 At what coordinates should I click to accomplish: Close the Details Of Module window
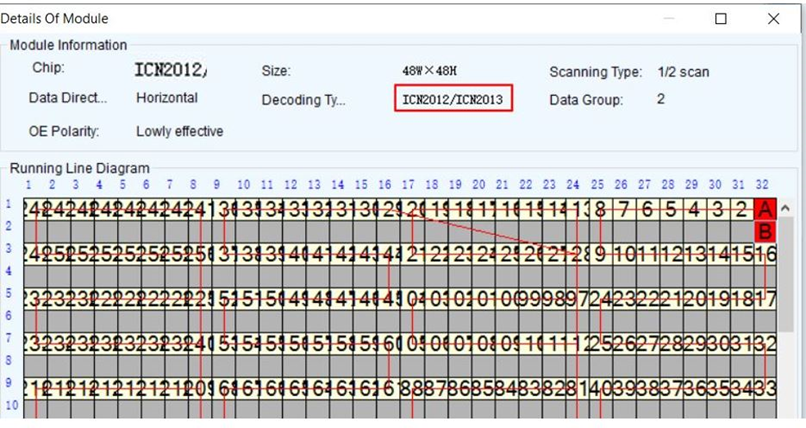tap(773, 18)
